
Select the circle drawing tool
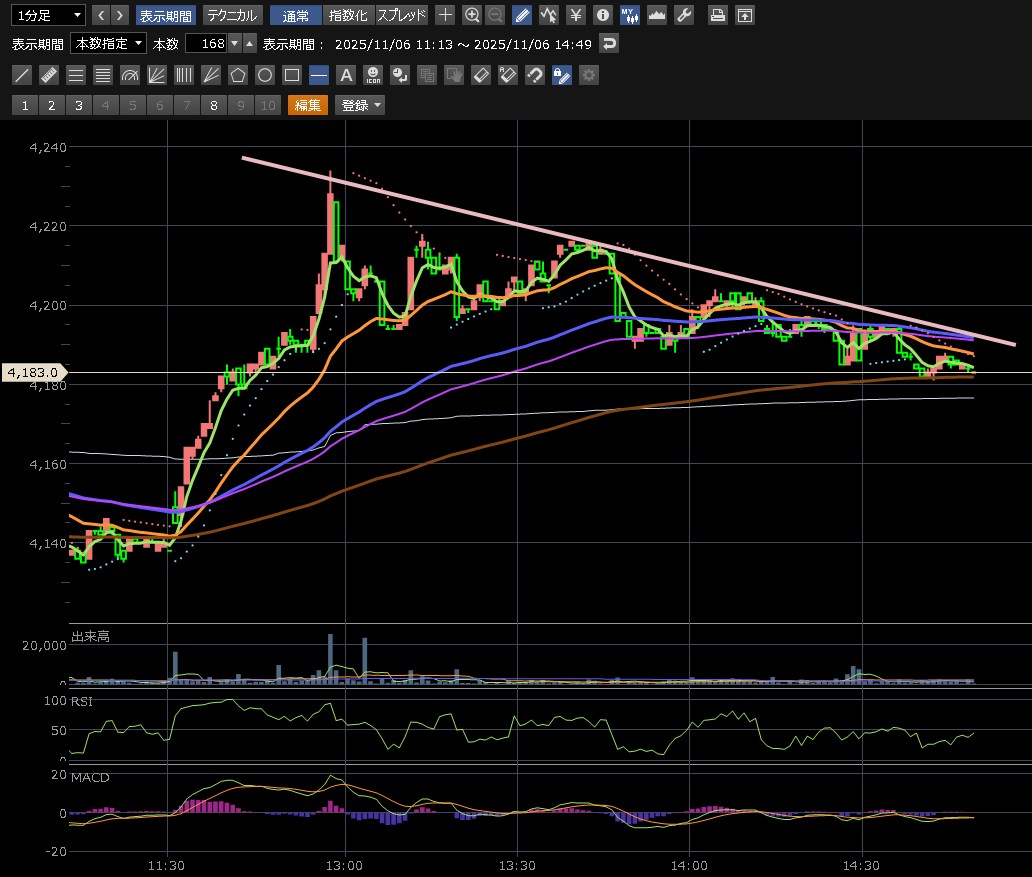(265, 75)
